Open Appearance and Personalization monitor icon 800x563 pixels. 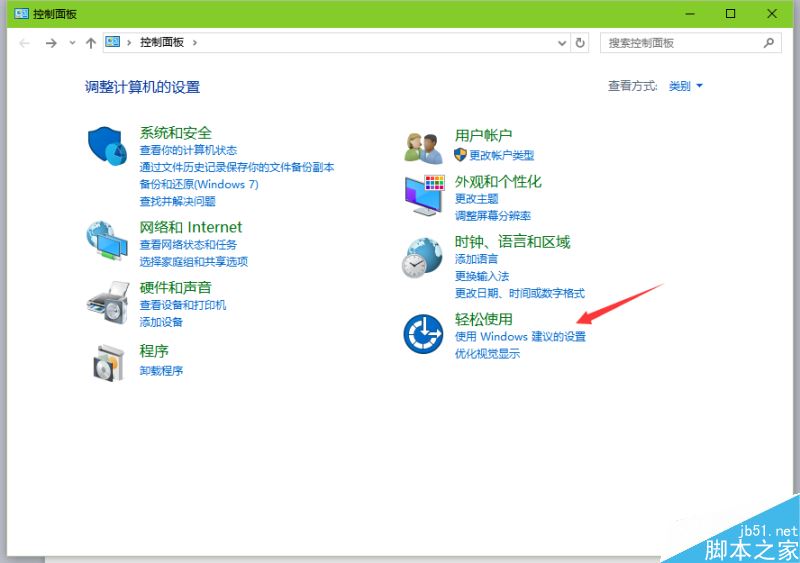(x=423, y=194)
